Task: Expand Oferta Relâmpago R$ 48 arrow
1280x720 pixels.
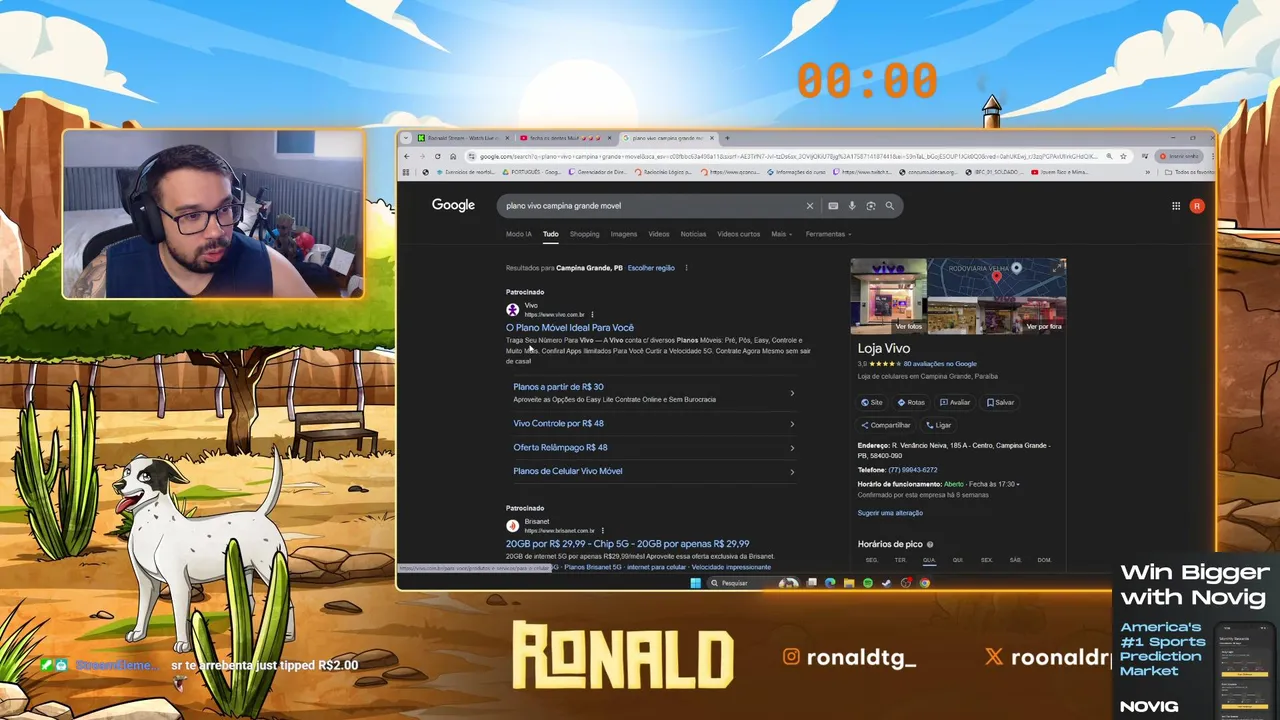Action: coord(792,448)
